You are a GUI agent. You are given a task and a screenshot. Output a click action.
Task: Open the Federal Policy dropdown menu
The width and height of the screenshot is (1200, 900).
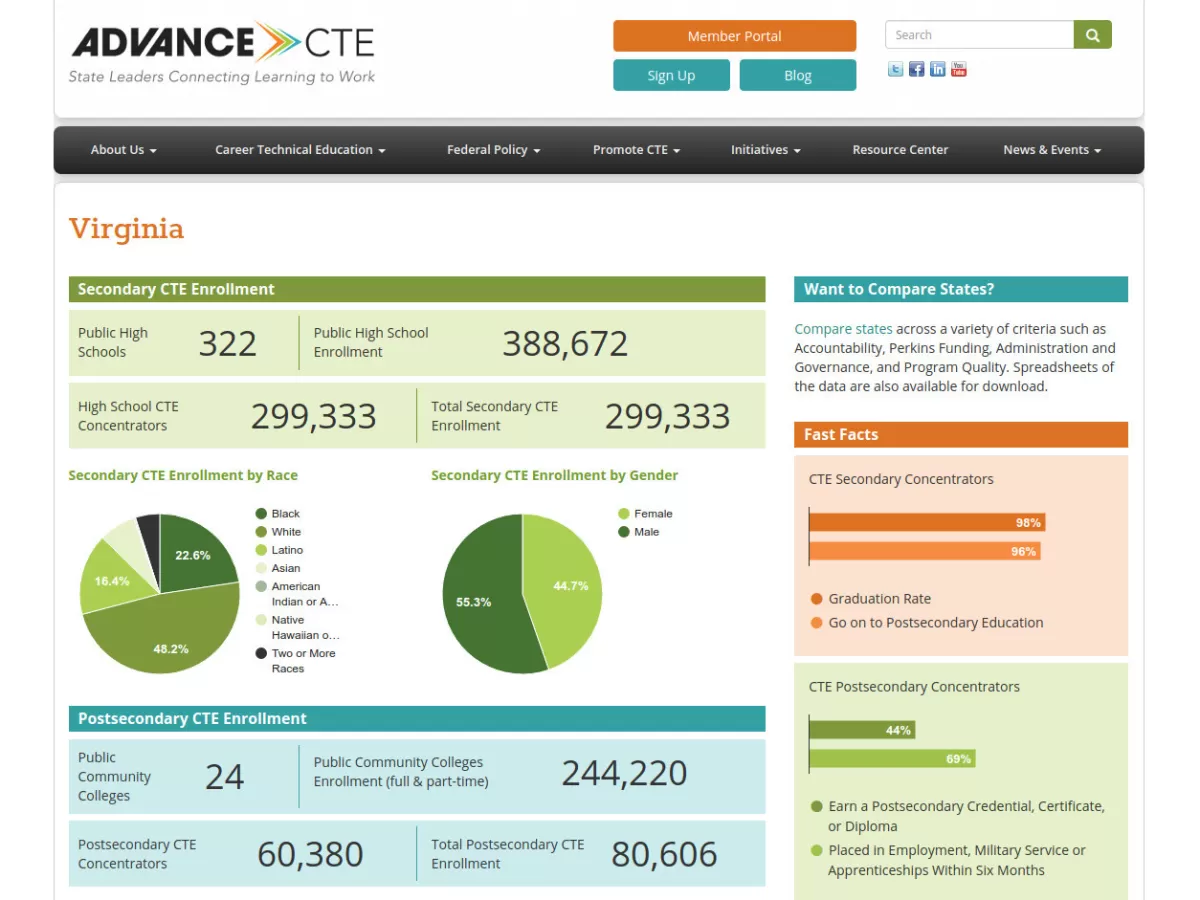493,150
